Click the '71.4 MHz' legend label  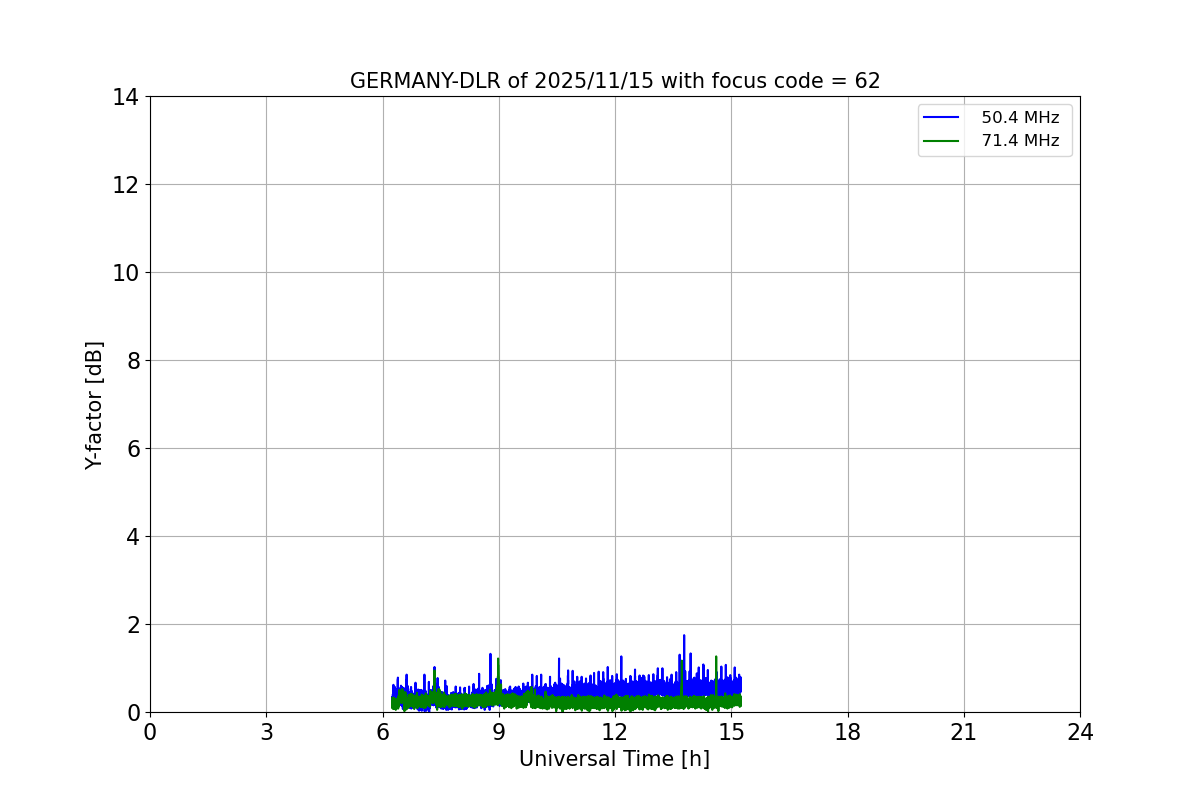[1020, 141]
